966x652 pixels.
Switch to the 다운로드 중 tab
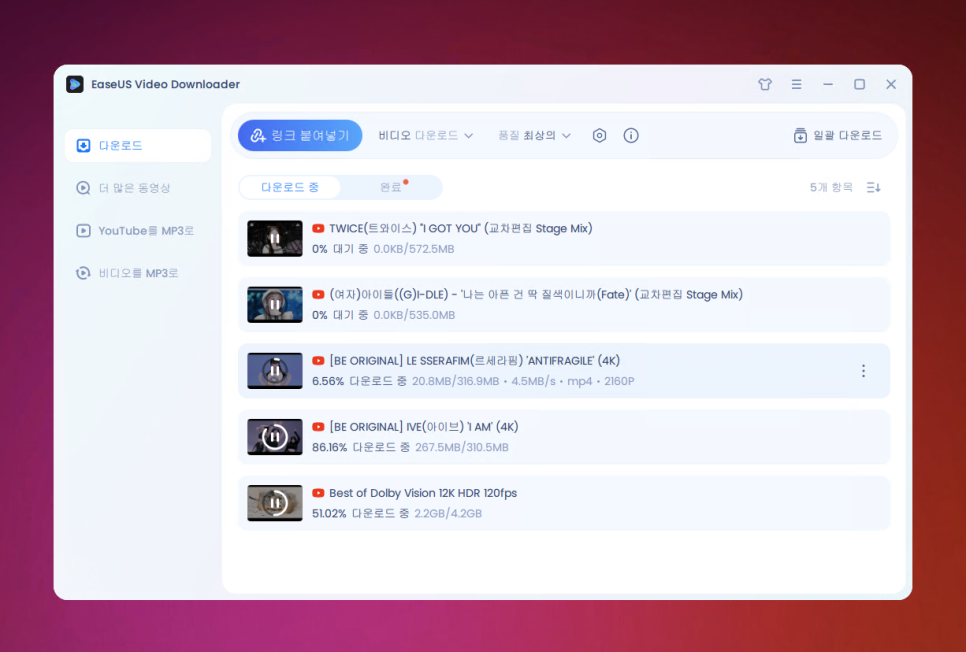pyautogui.click(x=290, y=187)
